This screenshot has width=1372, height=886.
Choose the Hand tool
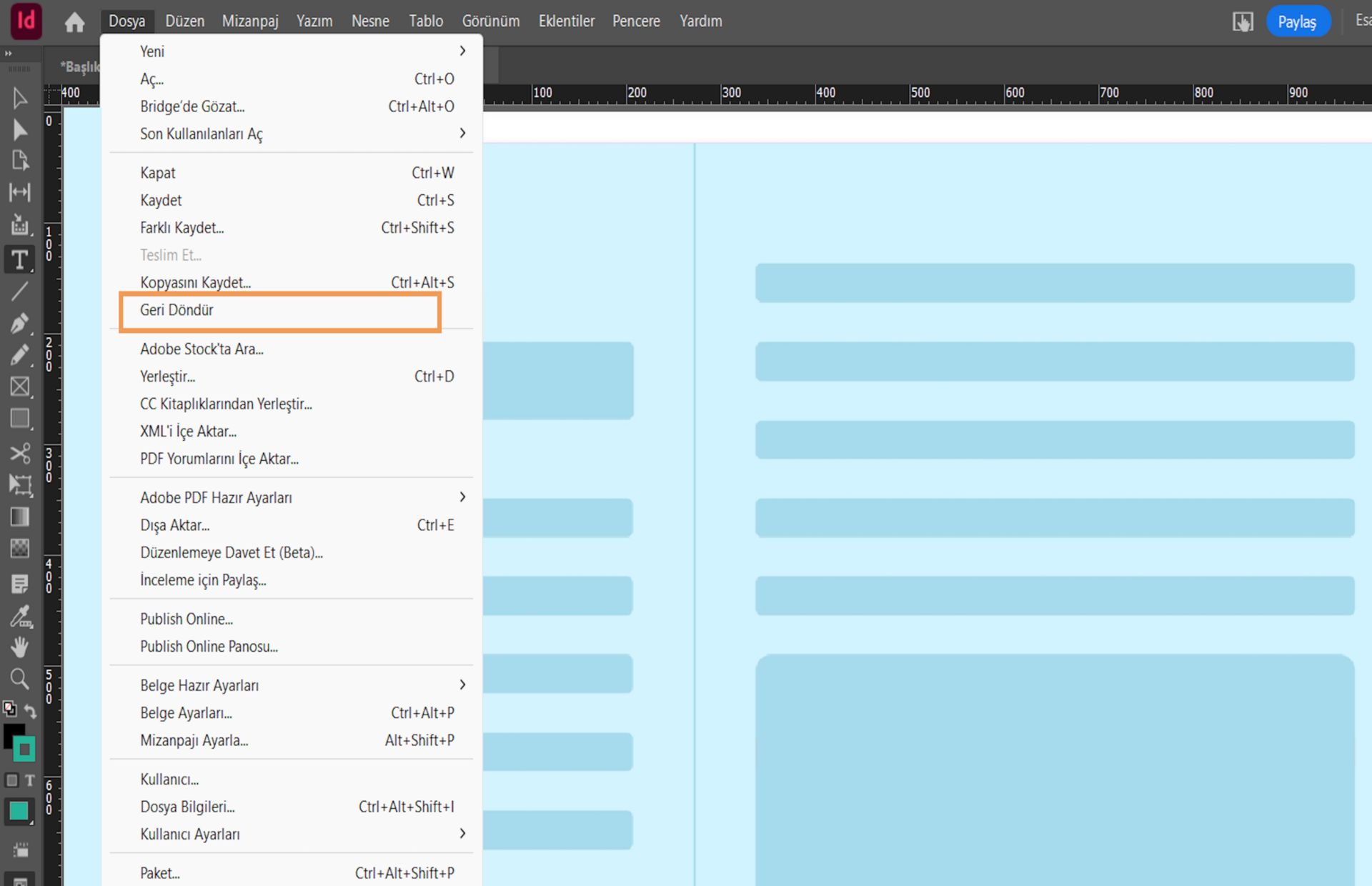click(x=19, y=647)
